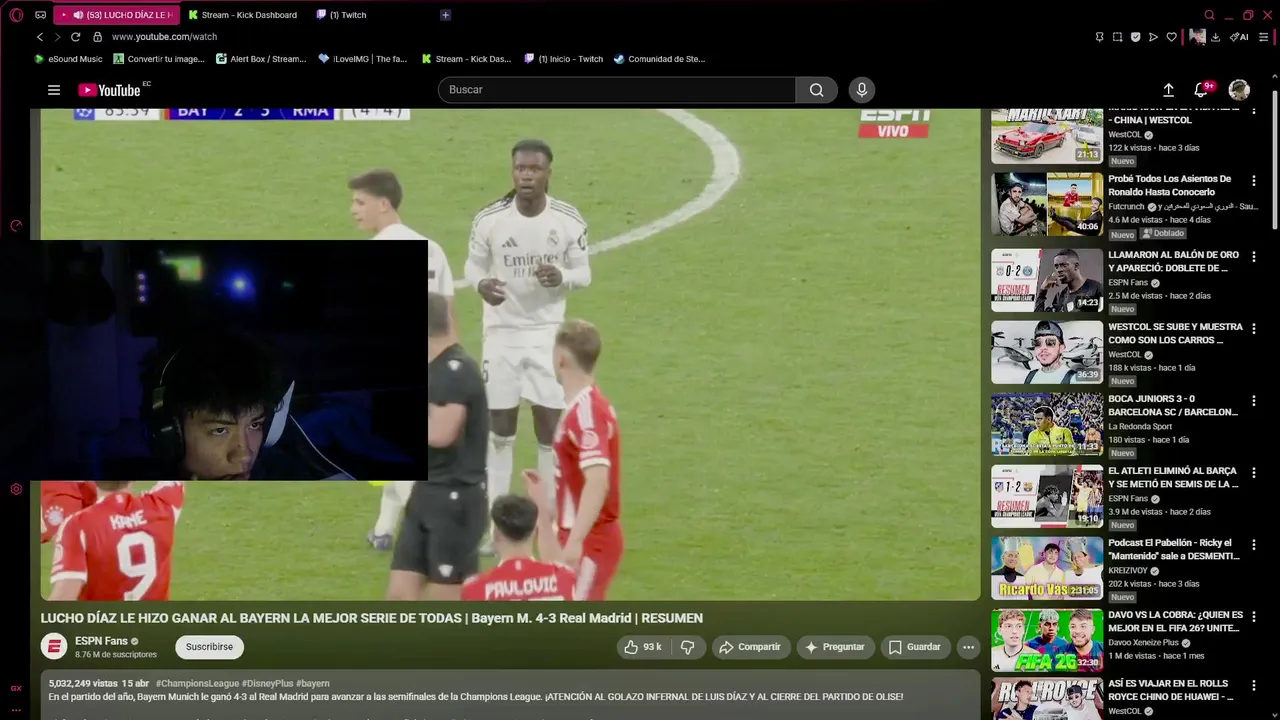Click the YouTube Buscar search field
This screenshot has width=1280, height=720.
617,90
